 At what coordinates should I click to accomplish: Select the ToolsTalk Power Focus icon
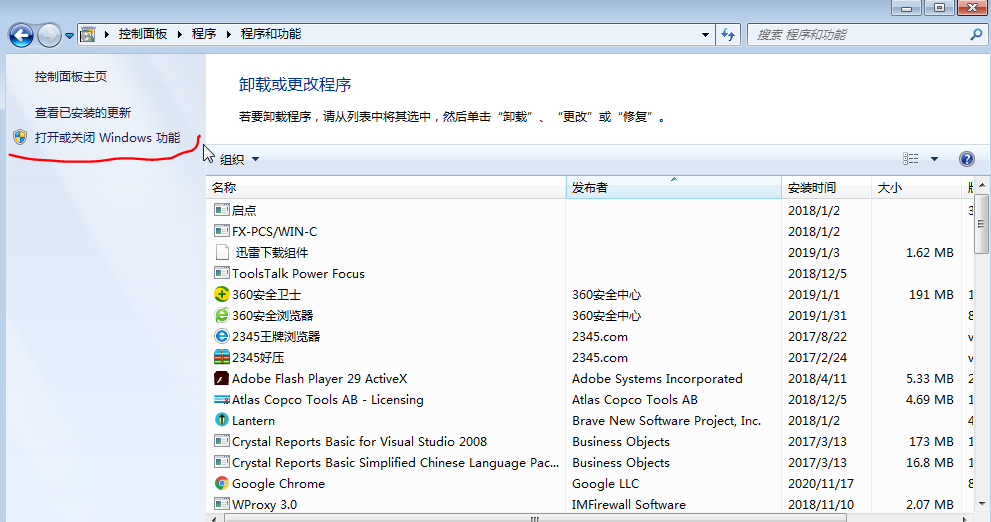(x=221, y=273)
